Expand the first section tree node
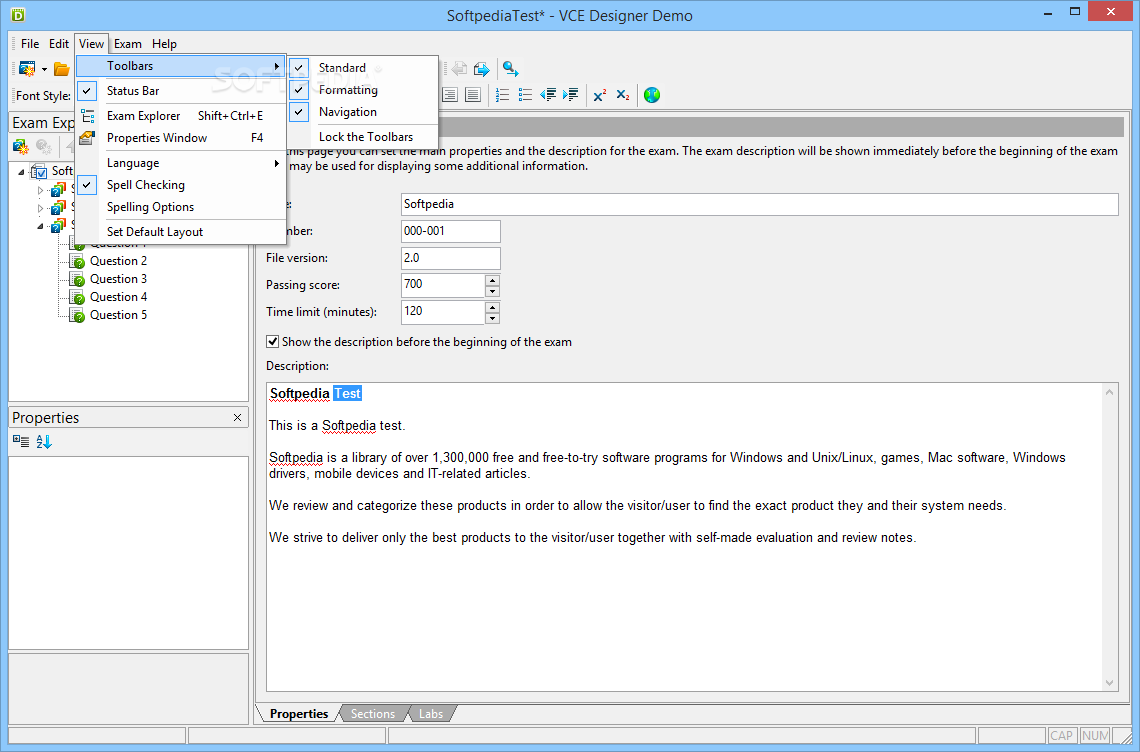 point(40,191)
